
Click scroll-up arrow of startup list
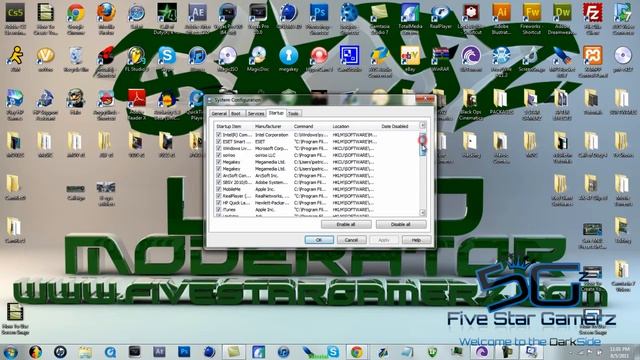422,126
